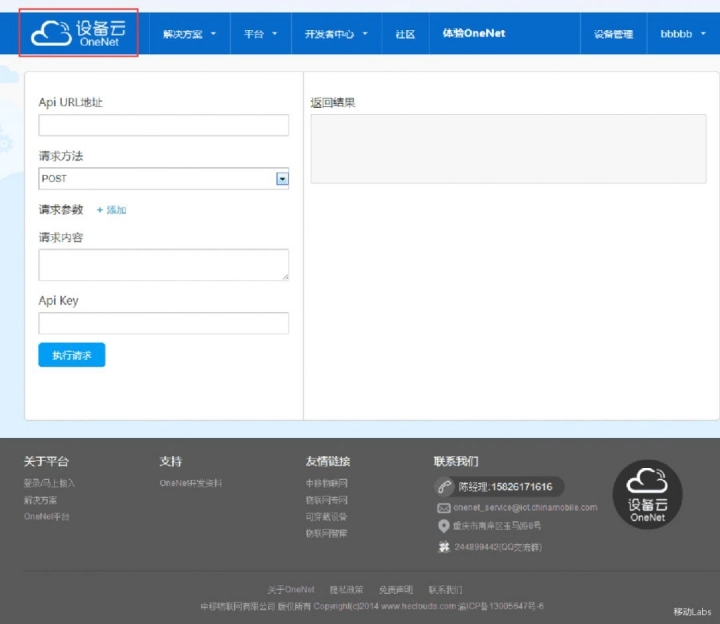720x624 pixels.
Task: Click the phone icon beside 陈经理
Action: click(x=445, y=487)
